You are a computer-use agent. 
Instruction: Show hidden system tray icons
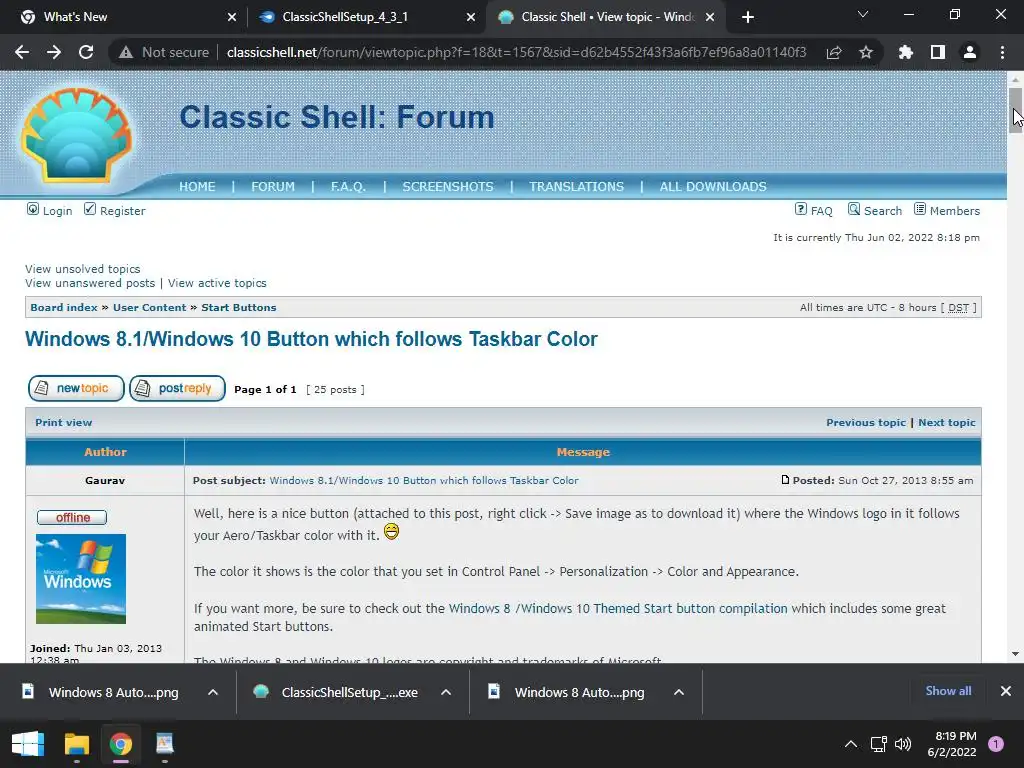click(851, 744)
